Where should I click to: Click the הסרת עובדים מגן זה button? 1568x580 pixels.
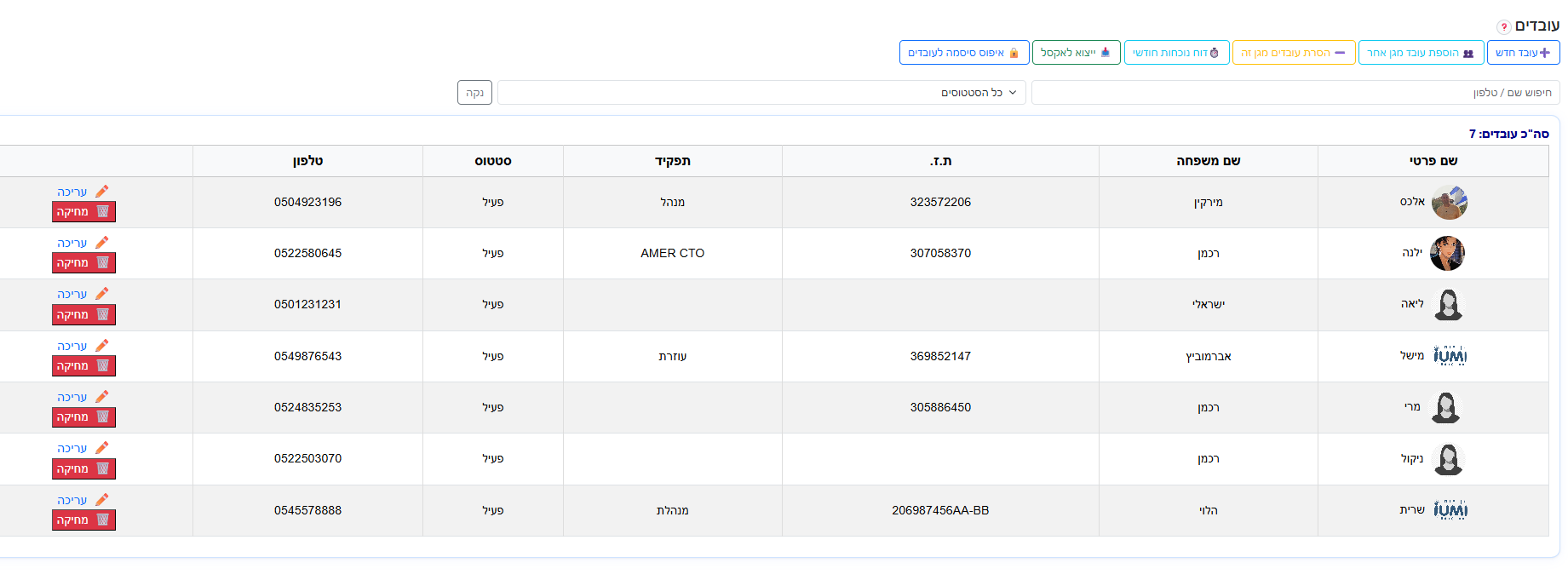(1293, 53)
